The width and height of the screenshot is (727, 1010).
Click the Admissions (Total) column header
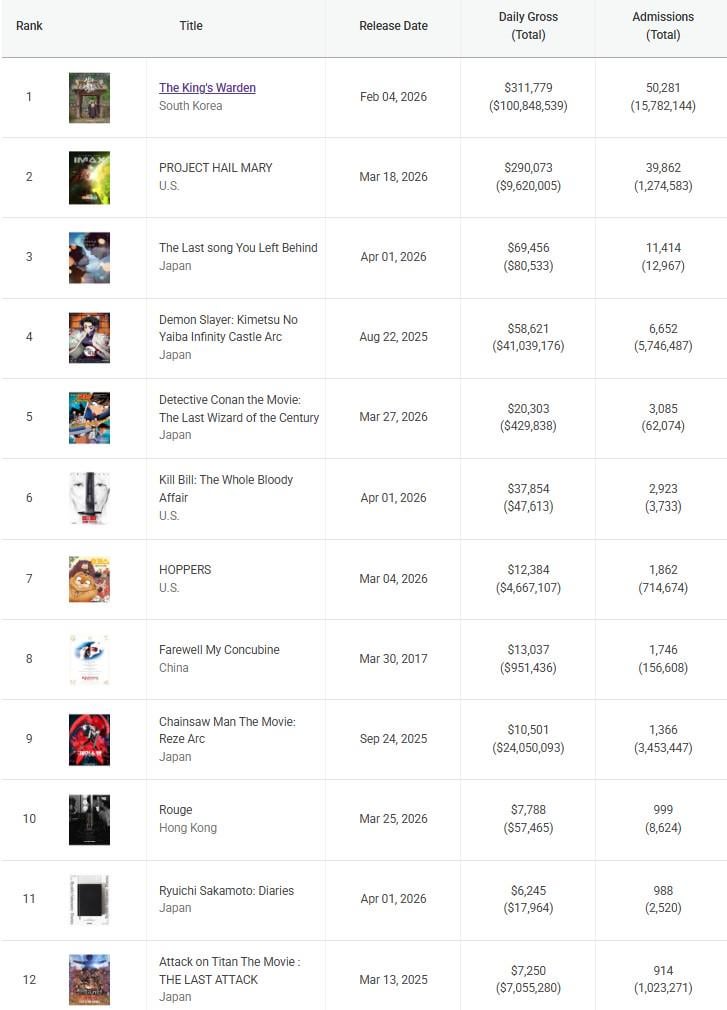tap(663, 26)
